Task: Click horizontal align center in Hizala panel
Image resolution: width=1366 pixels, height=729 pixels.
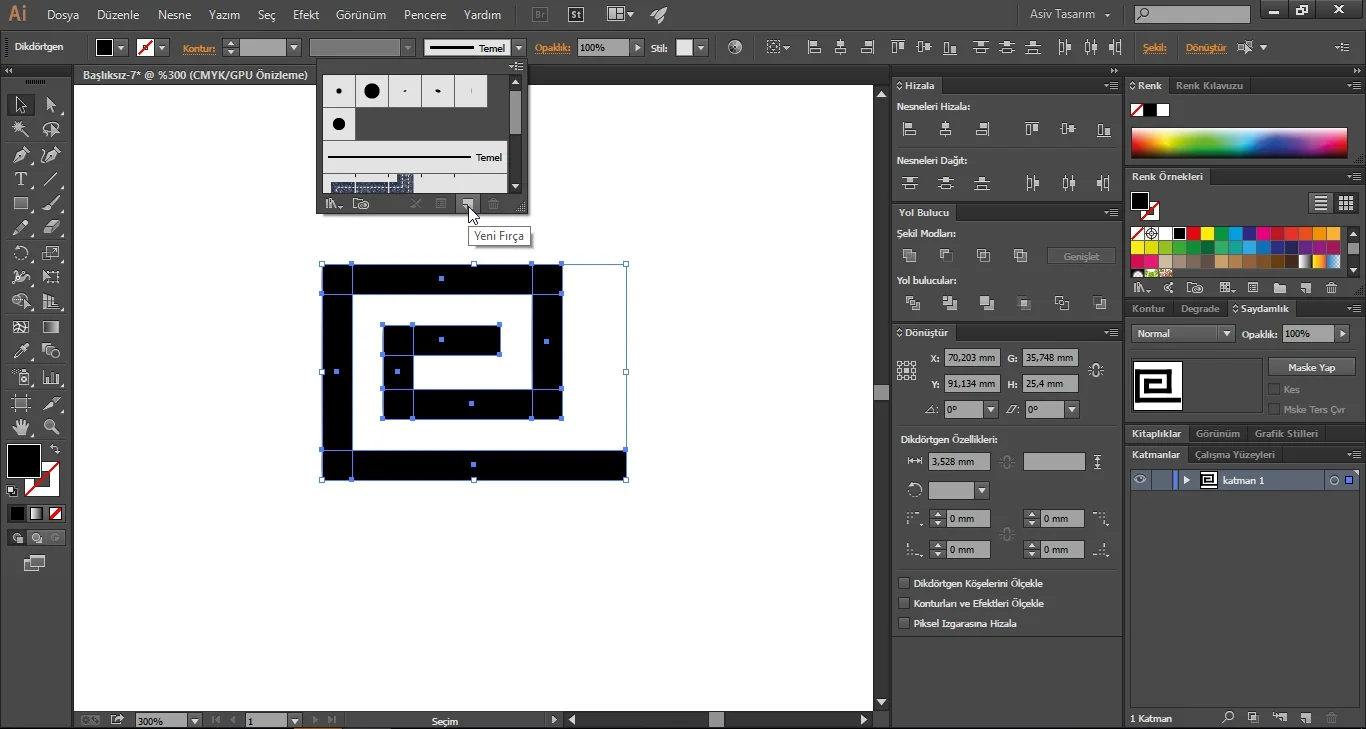Action: (945, 129)
